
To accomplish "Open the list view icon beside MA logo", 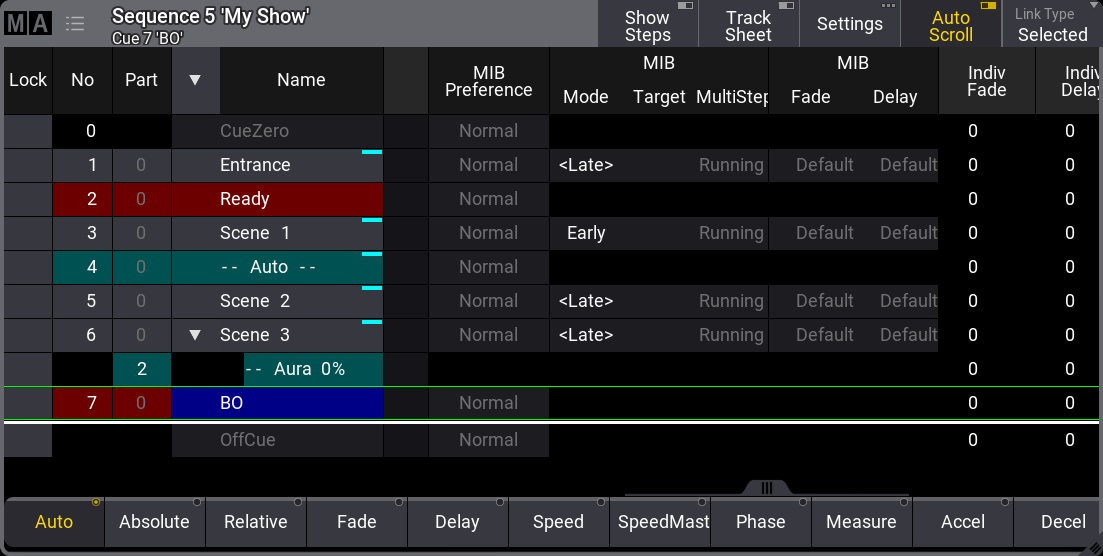I will 75,23.
